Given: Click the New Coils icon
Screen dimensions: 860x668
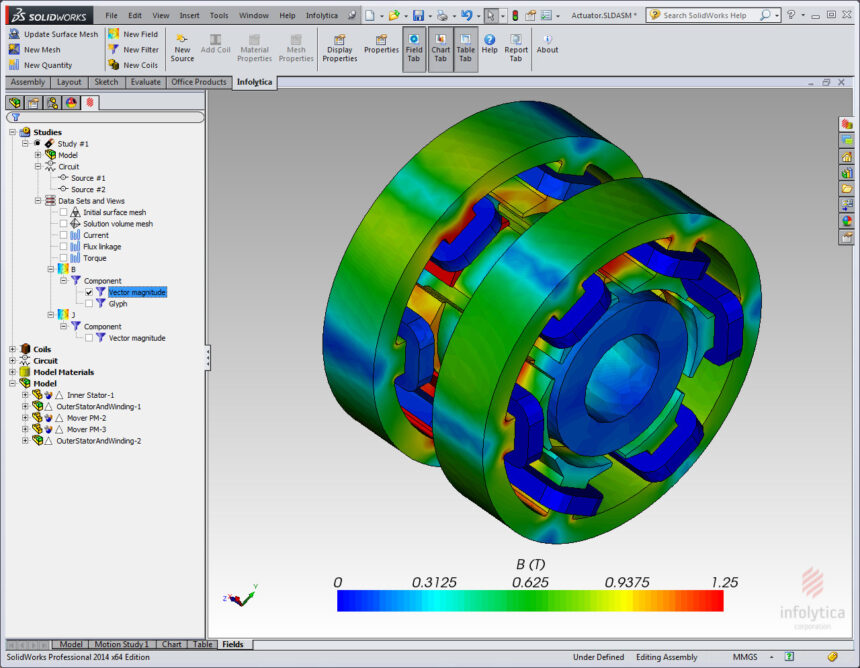Looking at the screenshot, I should click(114, 65).
